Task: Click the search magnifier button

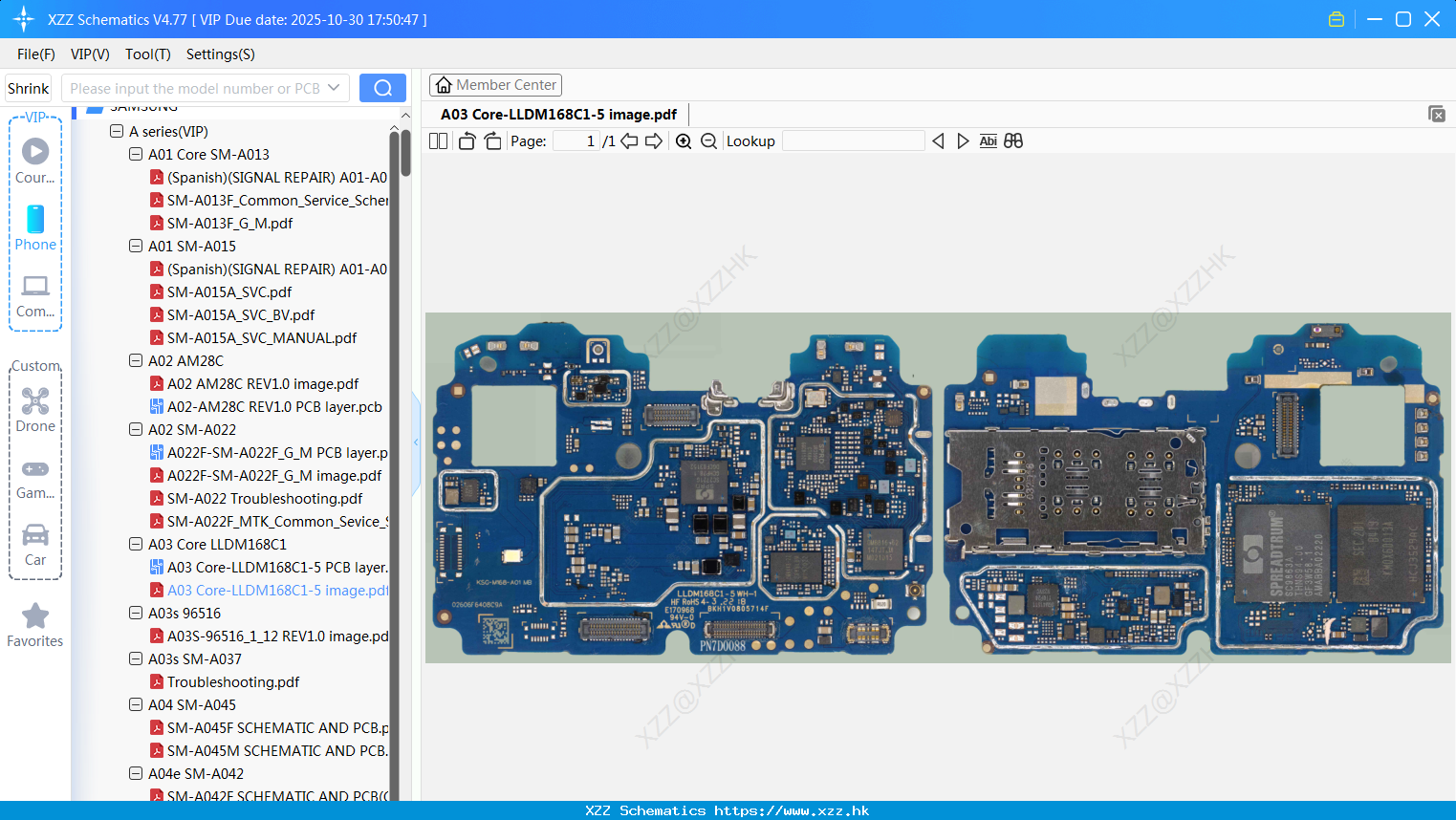Action: click(382, 88)
